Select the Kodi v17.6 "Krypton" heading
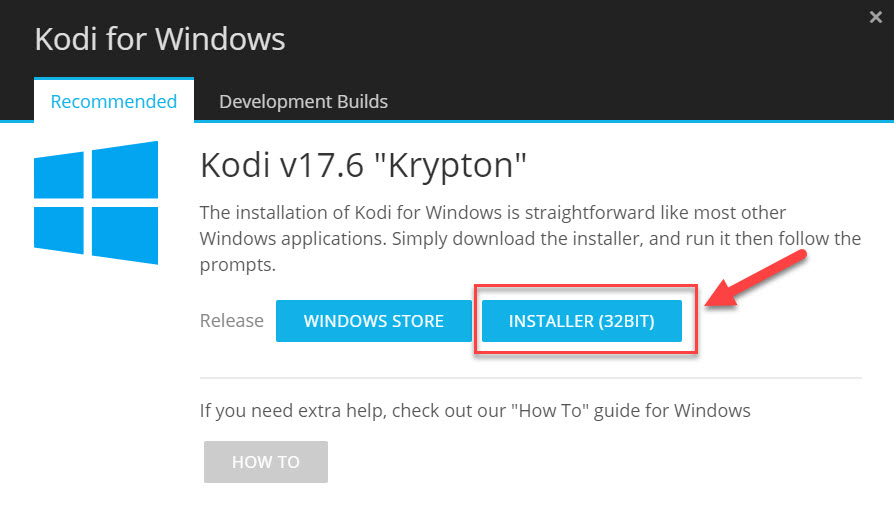Image resolution: width=894 pixels, height=514 pixels. [x=363, y=165]
